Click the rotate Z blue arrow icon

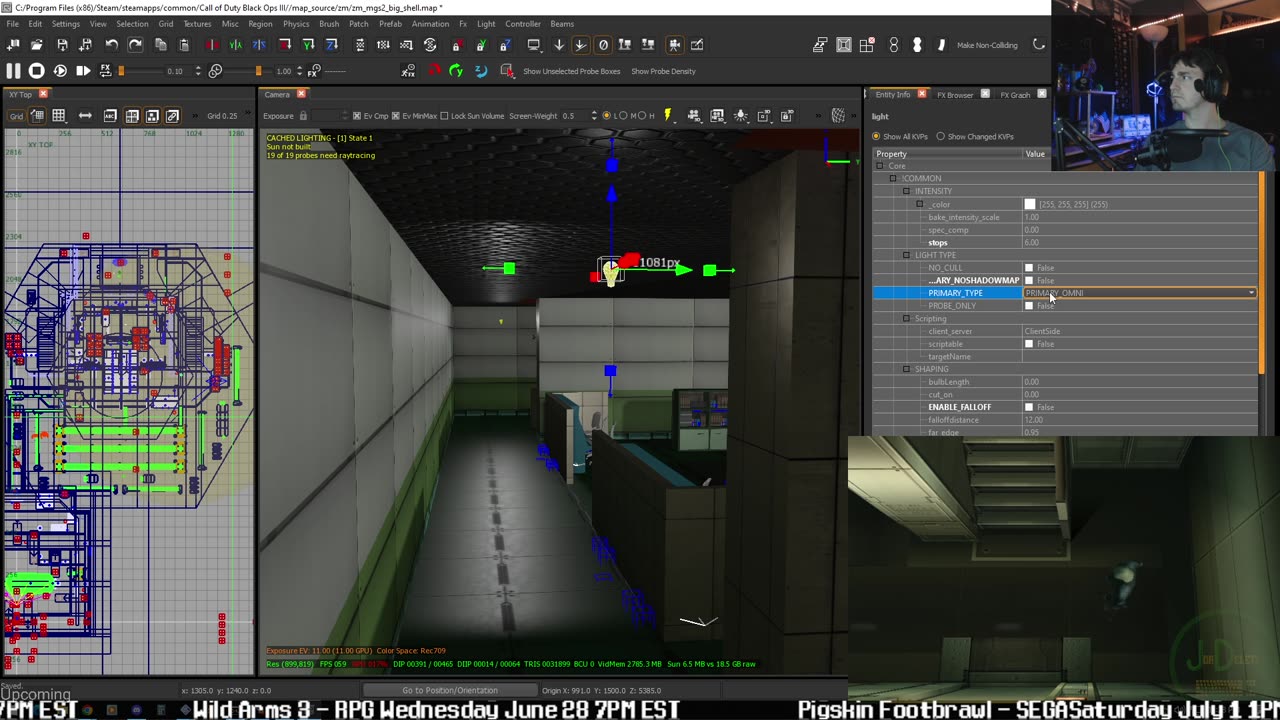point(480,71)
